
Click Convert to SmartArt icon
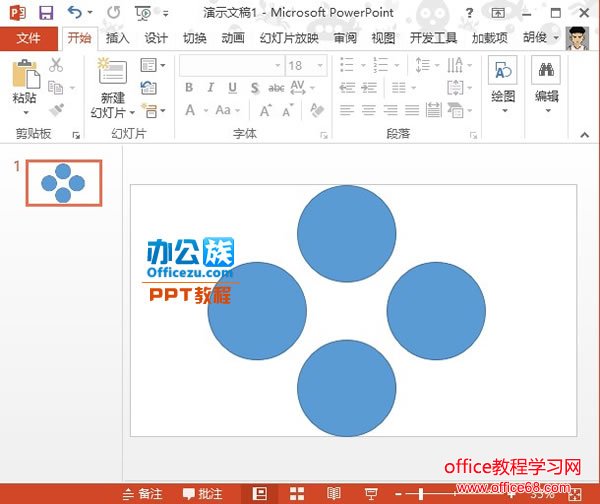[456, 111]
